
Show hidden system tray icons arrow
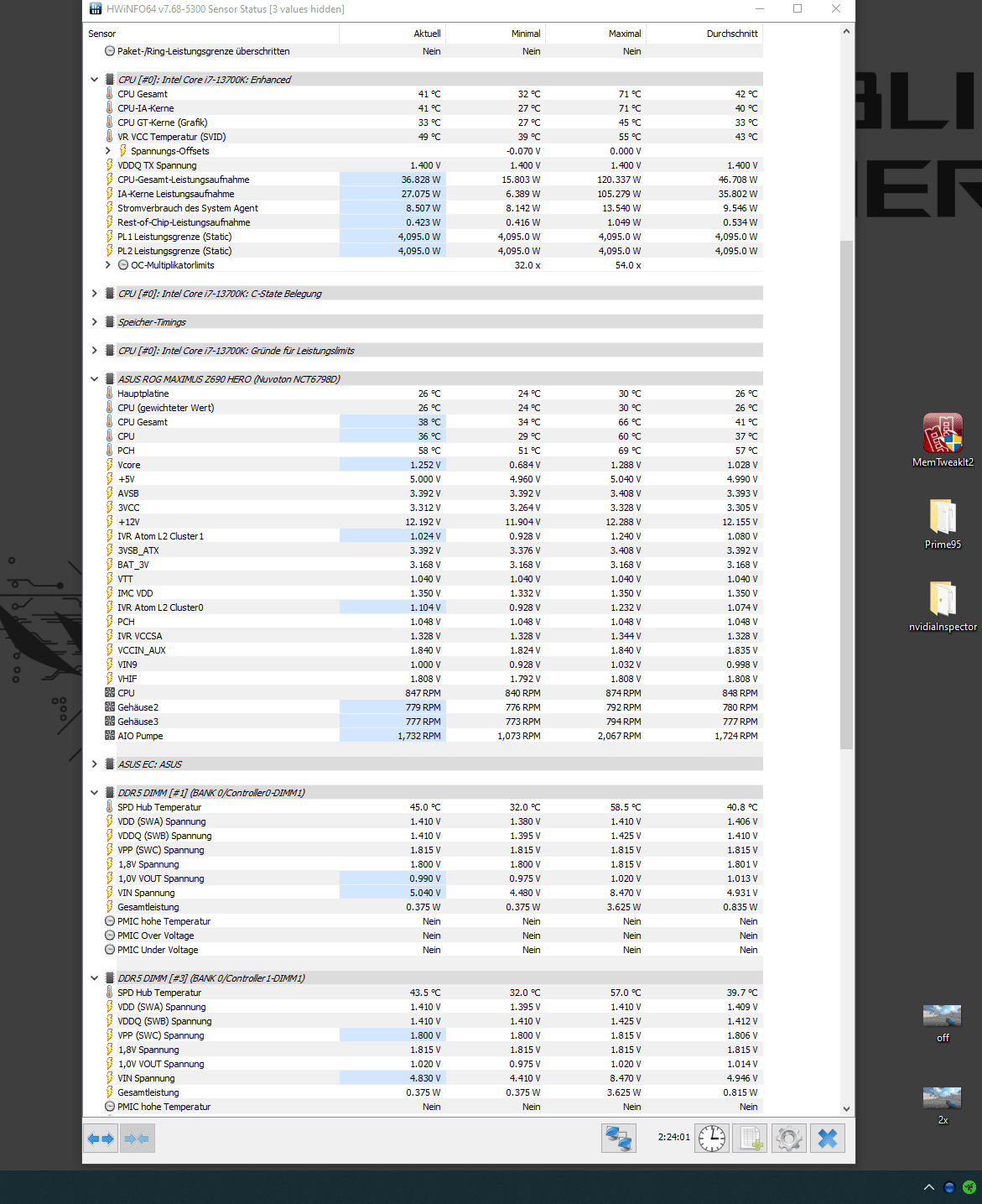click(929, 1187)
